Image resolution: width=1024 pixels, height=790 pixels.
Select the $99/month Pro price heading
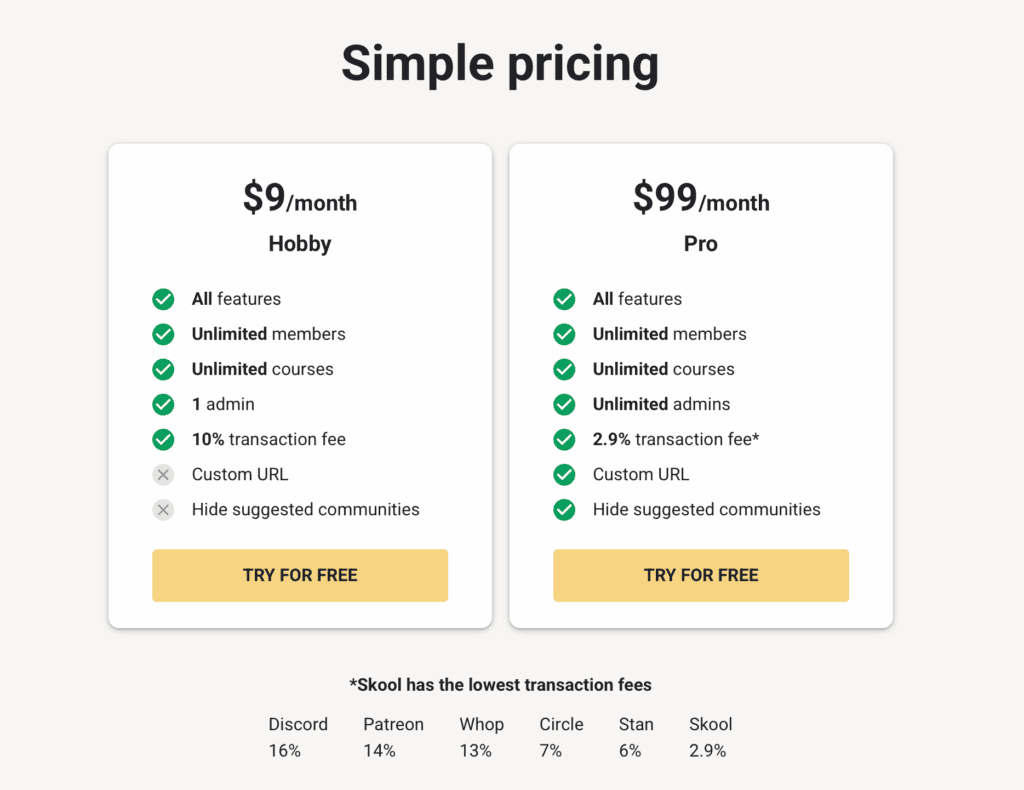(x=701, y=198)
